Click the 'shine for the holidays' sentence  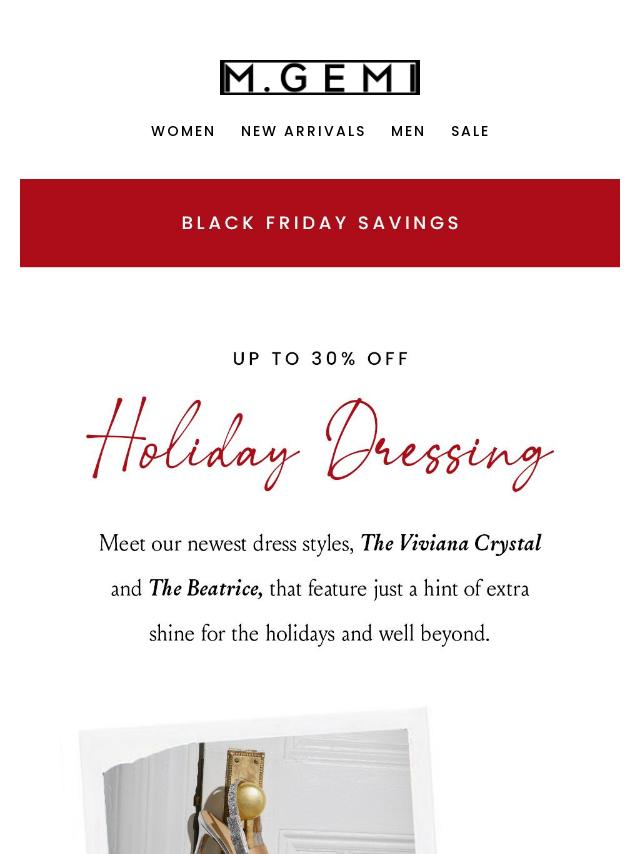click(320, 634)
